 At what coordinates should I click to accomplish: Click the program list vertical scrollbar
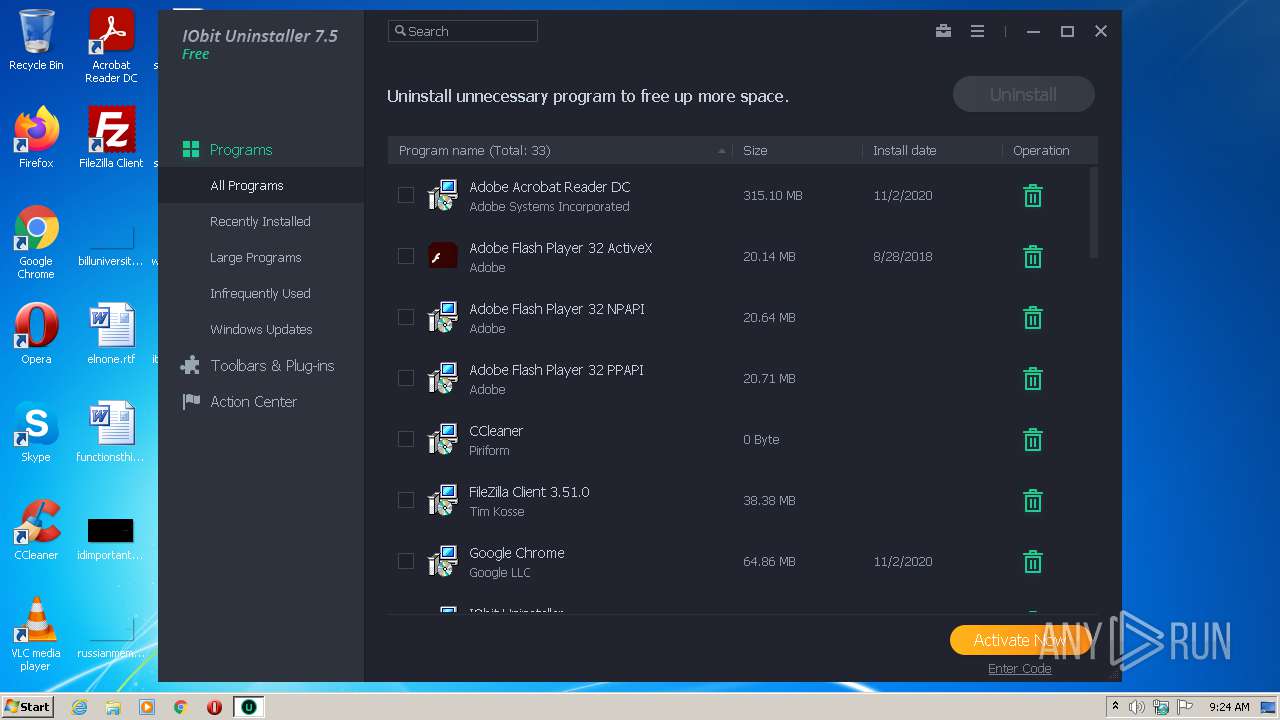(1094, 213)
